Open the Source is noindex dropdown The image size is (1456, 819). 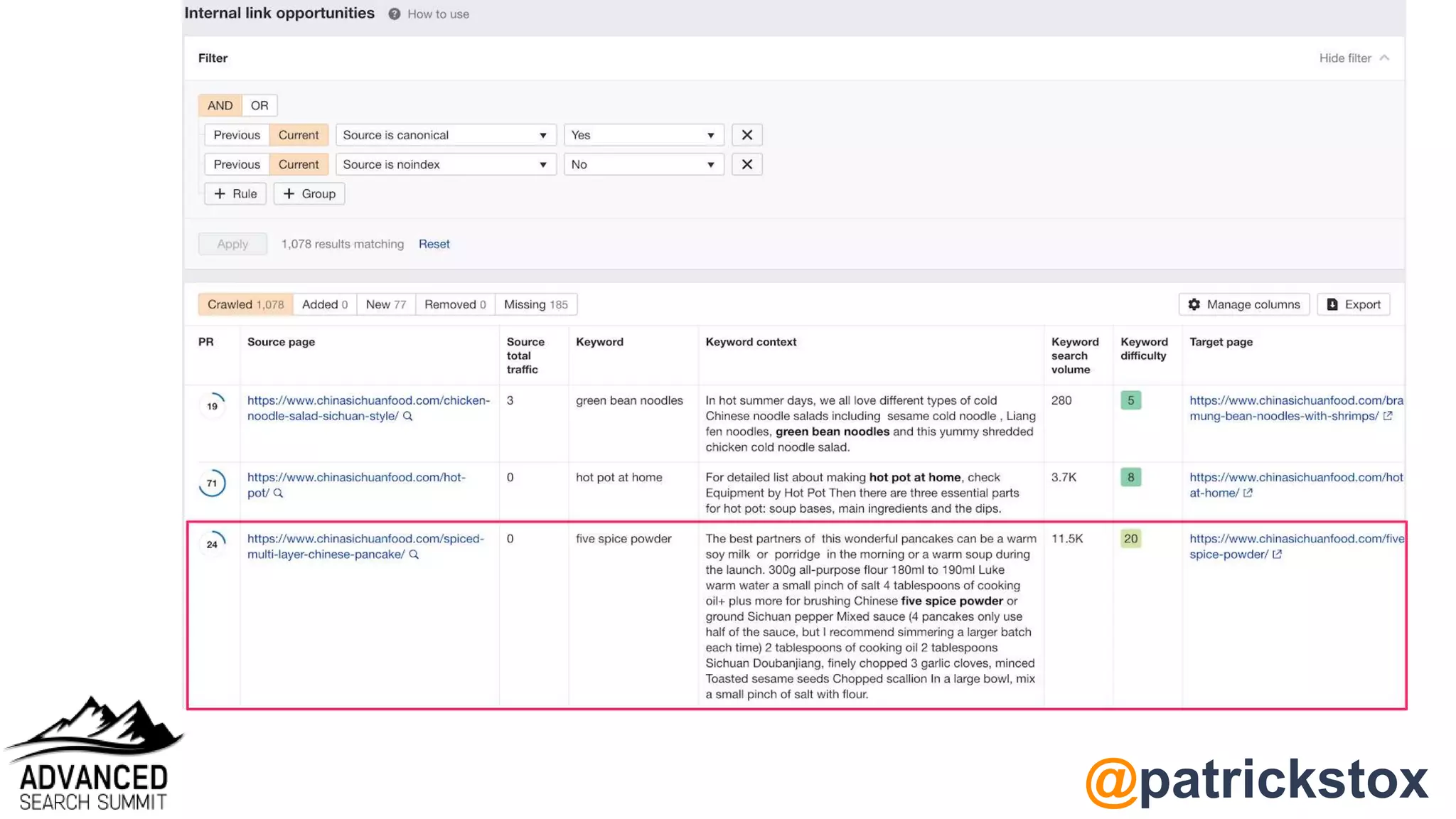pyautogui.click(x=445, y=164)
